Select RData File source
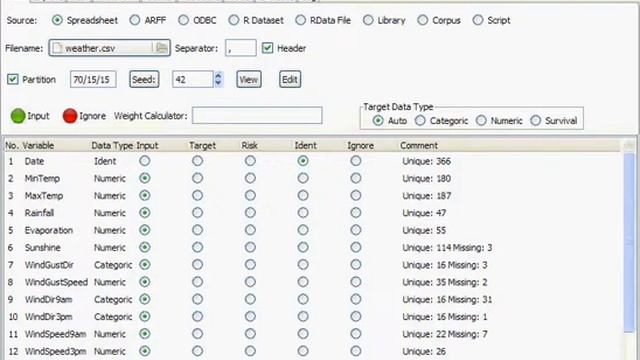The image size is (640, 360). point(300,20)
